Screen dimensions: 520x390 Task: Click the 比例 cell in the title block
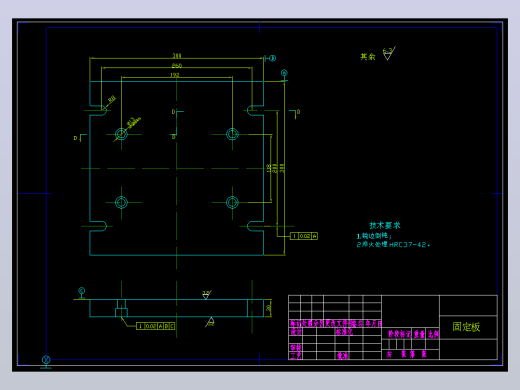[433, 334]
